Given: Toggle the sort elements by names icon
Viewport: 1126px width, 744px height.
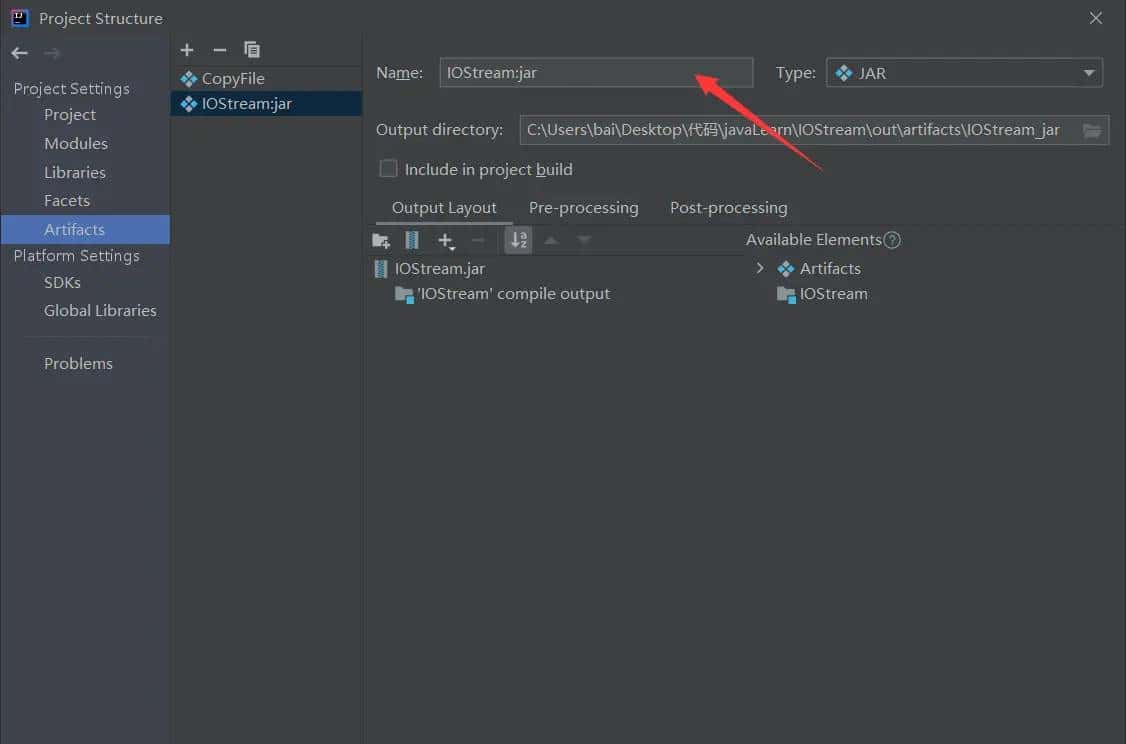Looking at the screenshot, I should (x=518, y=241).
